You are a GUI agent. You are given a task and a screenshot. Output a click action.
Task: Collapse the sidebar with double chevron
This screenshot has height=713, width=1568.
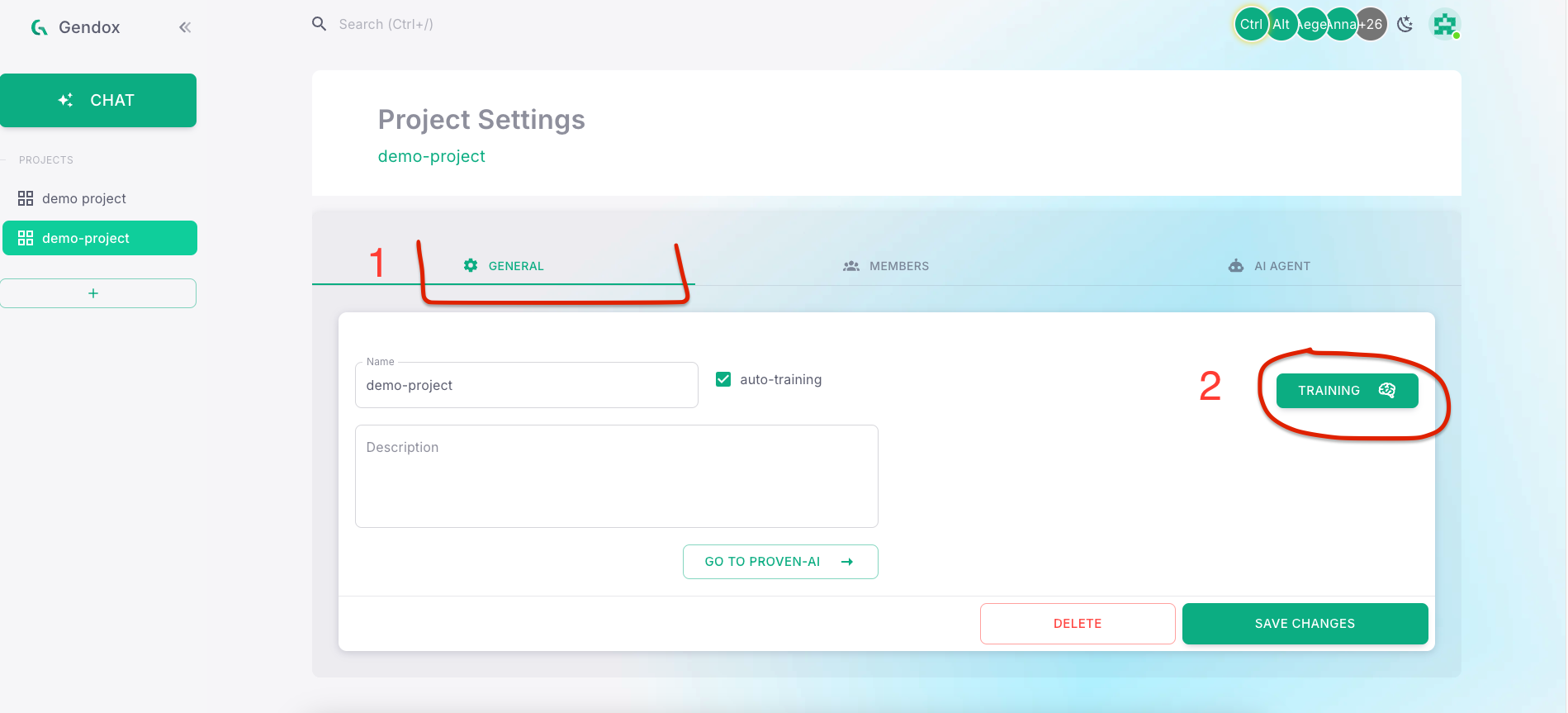(185, 27)
